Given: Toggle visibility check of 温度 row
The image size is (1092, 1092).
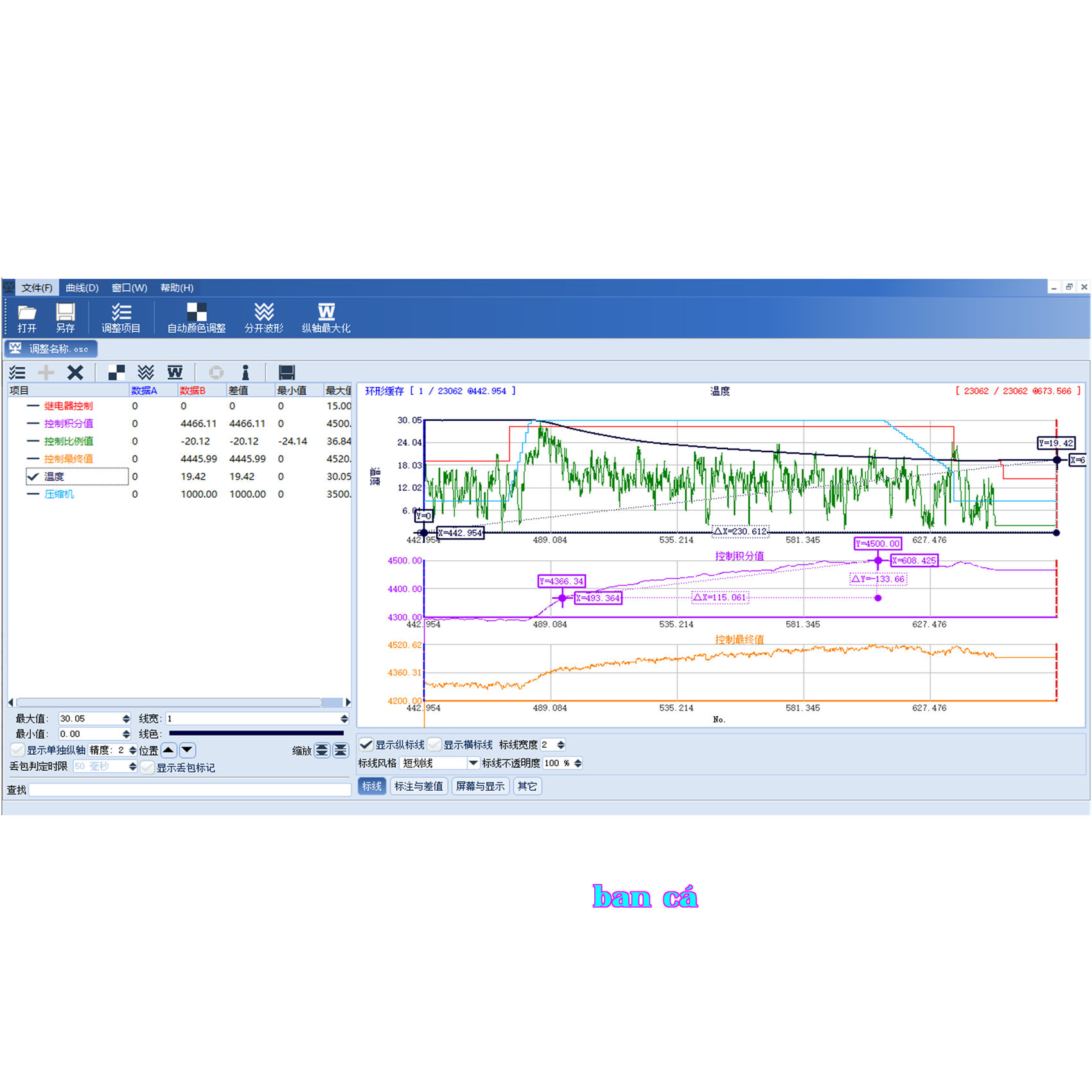Looking at the screenshot, I should [x=33, y=477].
